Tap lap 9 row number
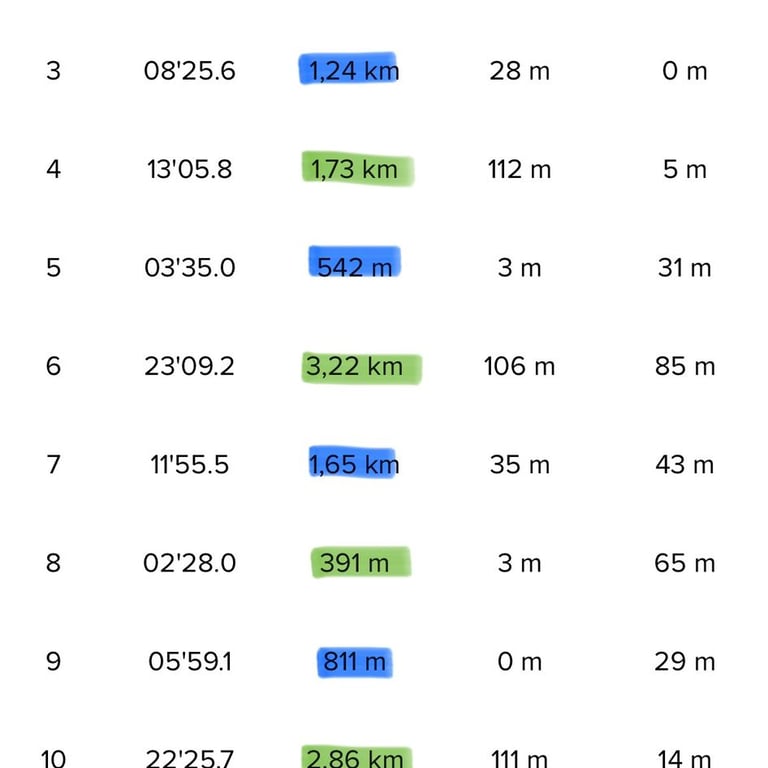Image resolution: width=768 pixels, height=768 pixels. point(53,662)
